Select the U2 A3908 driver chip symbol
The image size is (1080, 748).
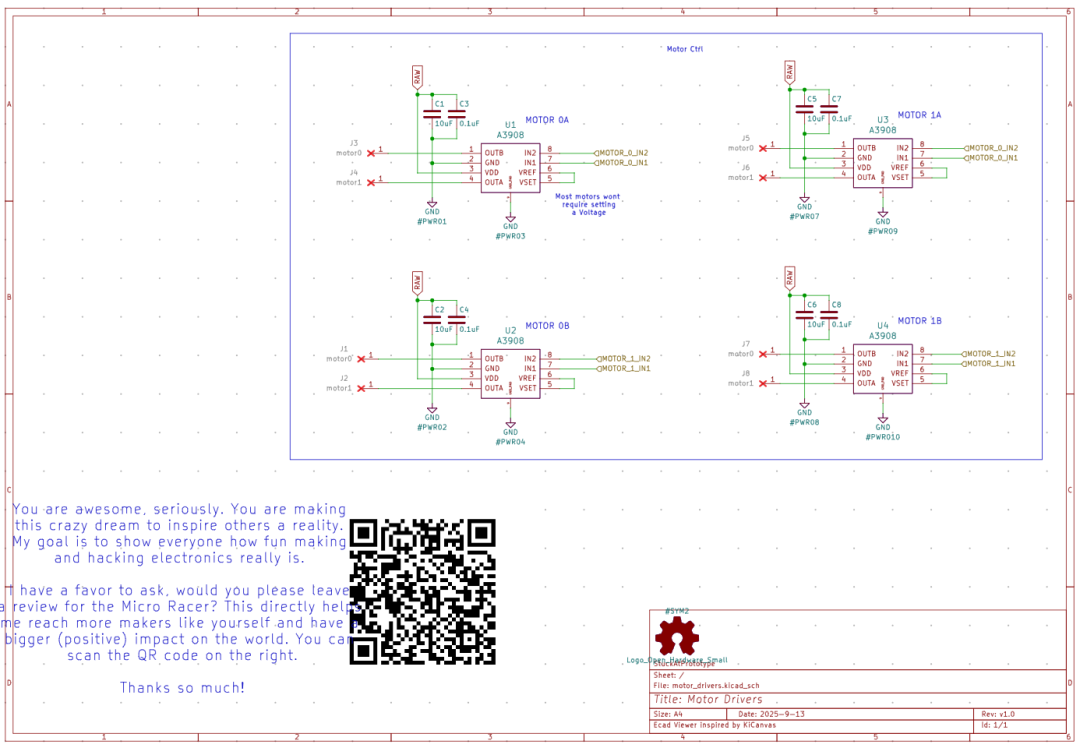pyautogui.click(x=510, y=374)
